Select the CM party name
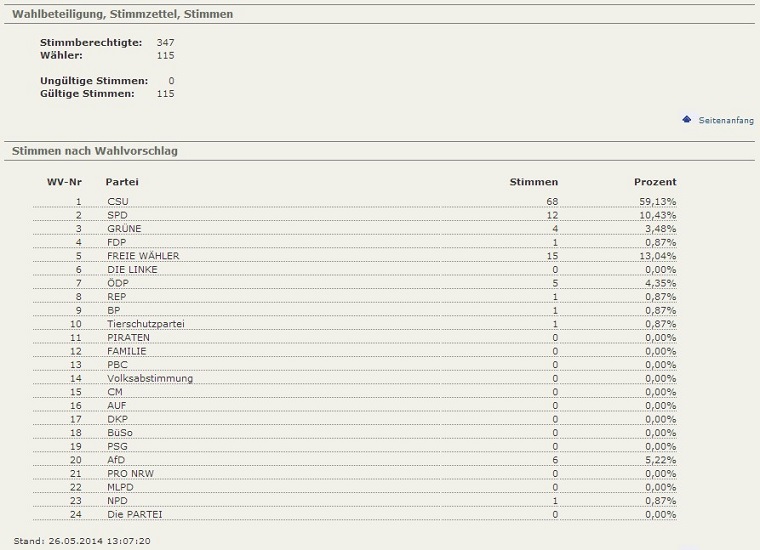This screenshot has height=550, width=760. [x=115, y=392]
